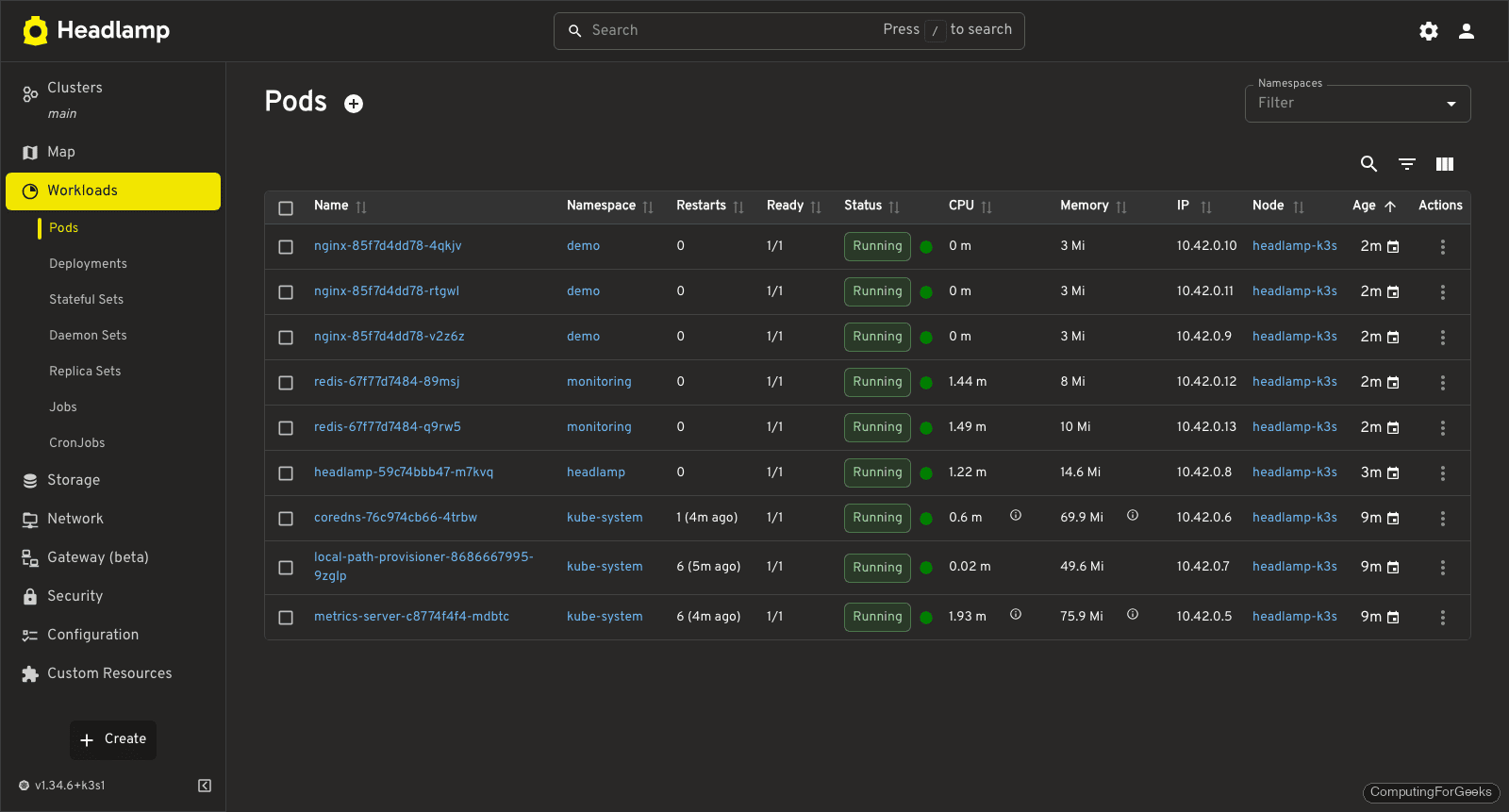
Task: Collapse the sidebar with bottom arrow icon
Action: pos(205,786)
